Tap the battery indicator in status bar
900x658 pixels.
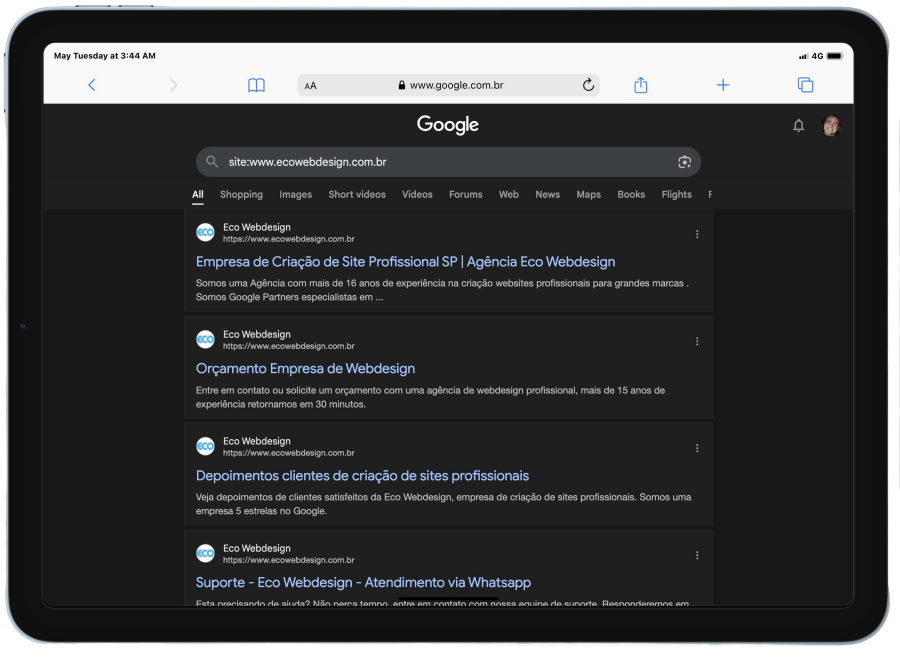(835, 56)
